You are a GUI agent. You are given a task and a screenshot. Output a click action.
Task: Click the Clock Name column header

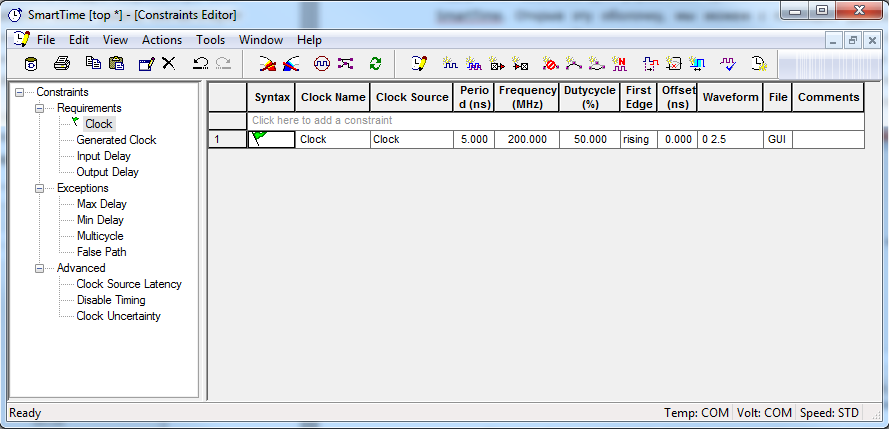point(333,97)
